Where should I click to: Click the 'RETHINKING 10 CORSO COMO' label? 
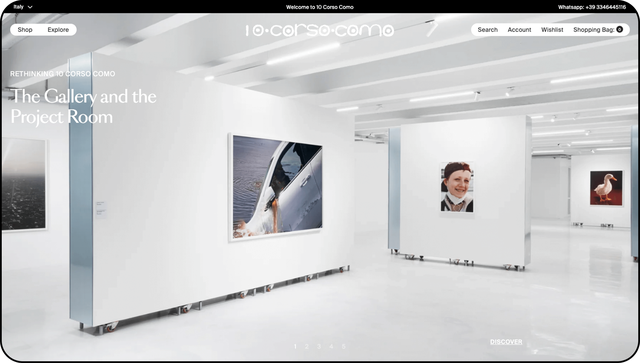click(x=62, y=74)
